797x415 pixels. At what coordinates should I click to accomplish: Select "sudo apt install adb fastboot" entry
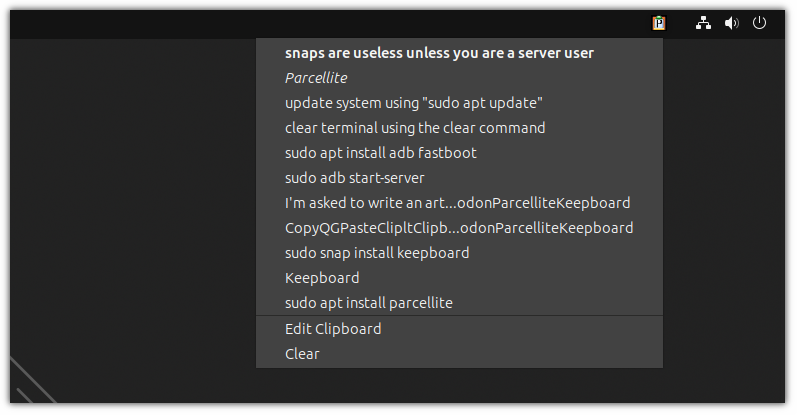380,152
